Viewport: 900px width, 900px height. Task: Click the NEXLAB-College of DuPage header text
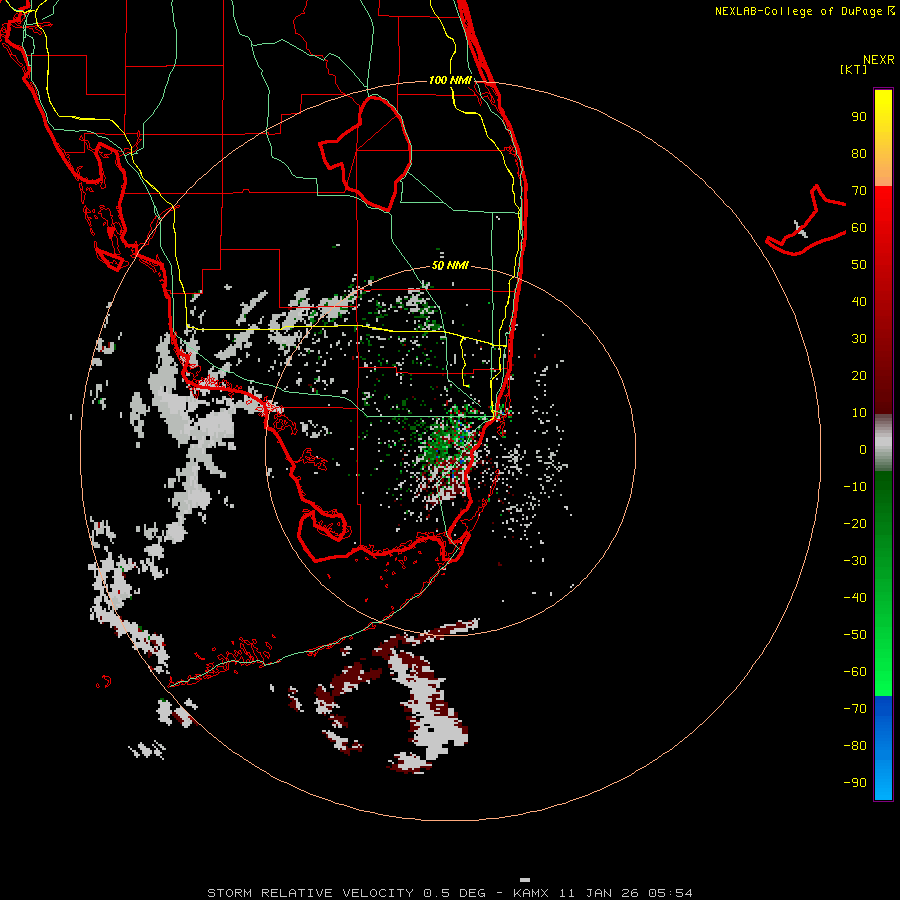(x=804, y=11)
